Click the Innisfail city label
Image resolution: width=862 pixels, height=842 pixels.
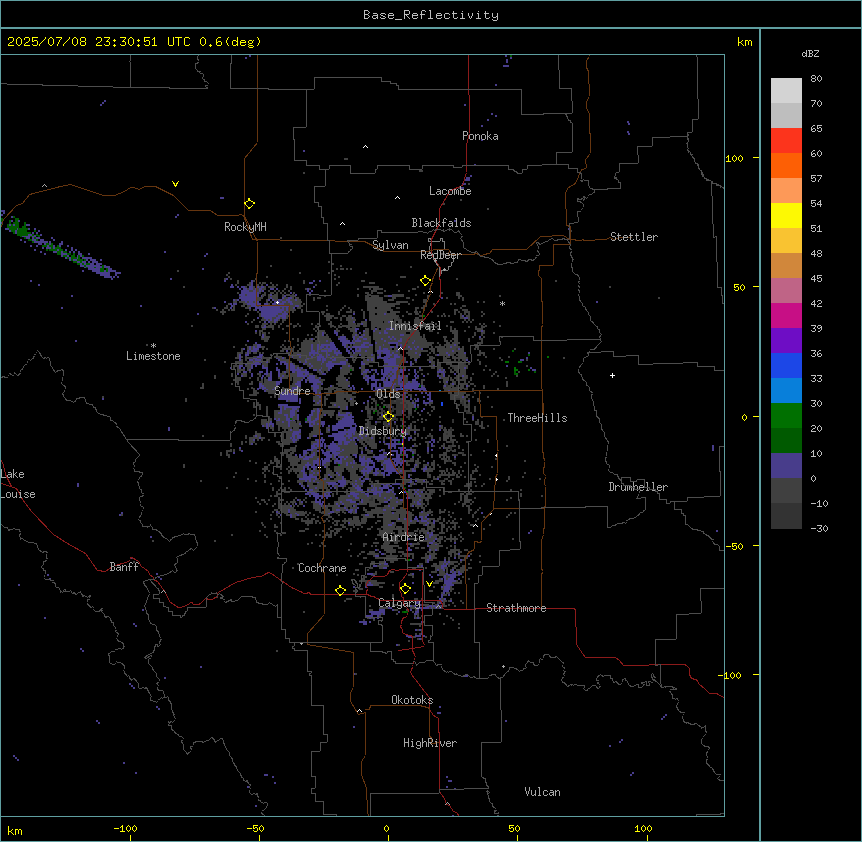(x=415, y=326)
